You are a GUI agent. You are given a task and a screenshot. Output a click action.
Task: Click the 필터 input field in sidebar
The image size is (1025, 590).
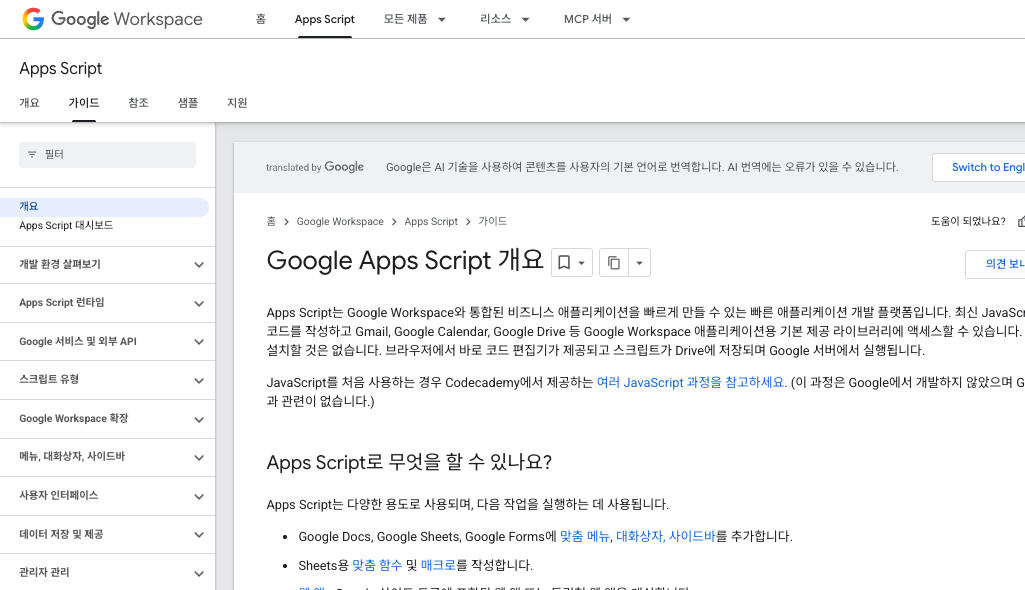107,155
